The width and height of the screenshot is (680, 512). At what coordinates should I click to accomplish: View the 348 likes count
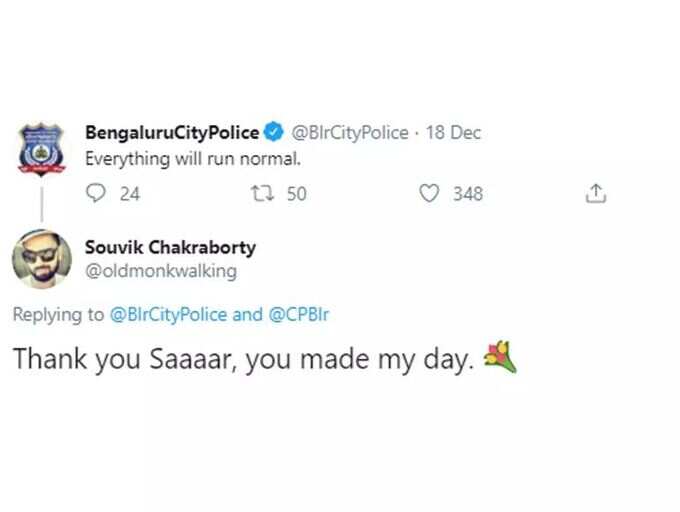[x=468, y=194]
